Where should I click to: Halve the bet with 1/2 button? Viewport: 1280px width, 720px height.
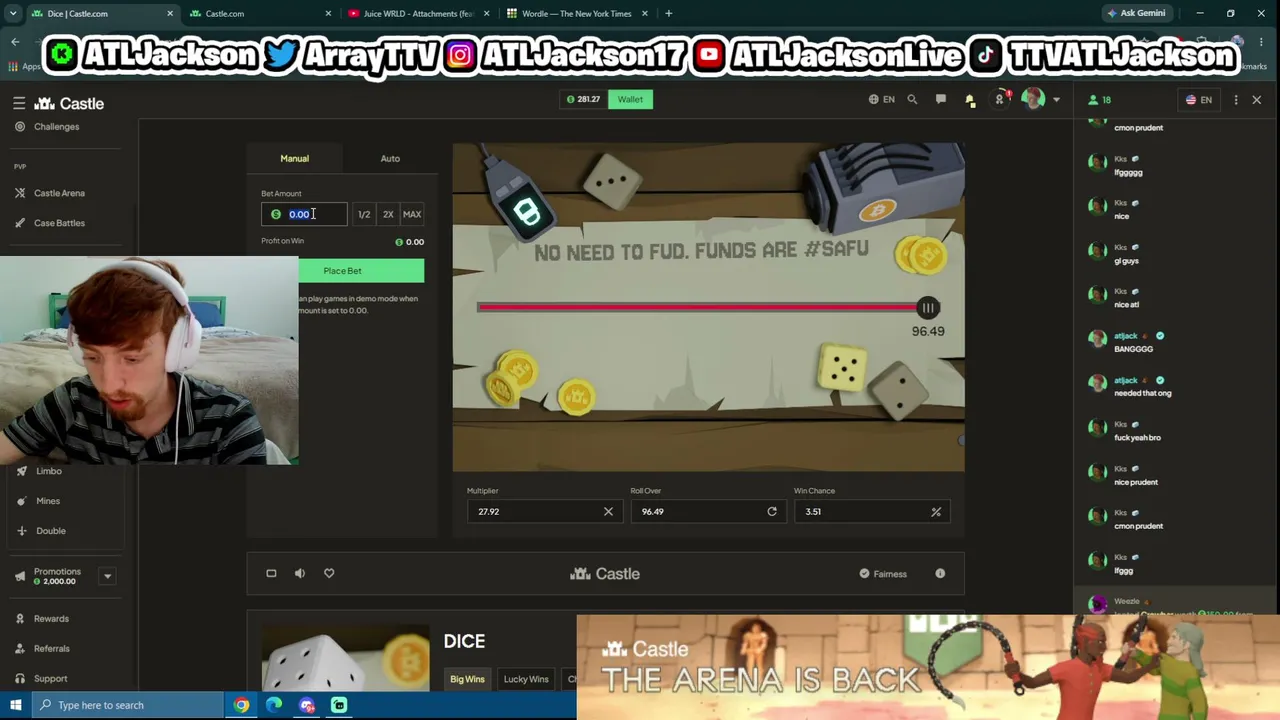click(364, 214)
